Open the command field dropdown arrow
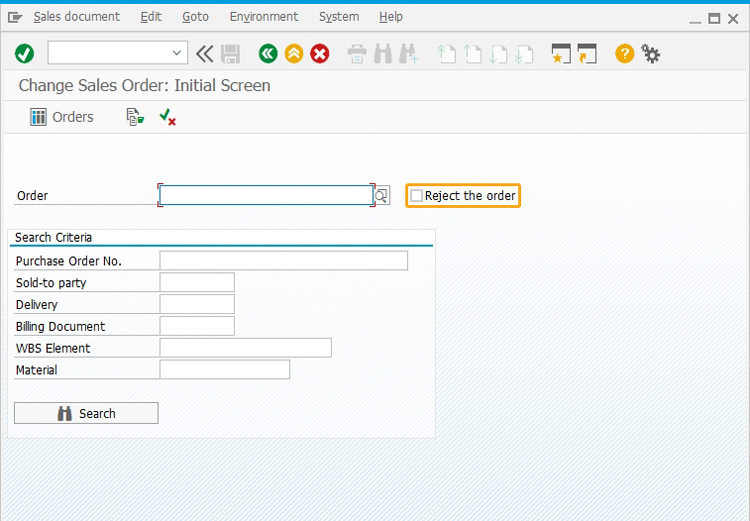Viewport: 750px width, 521px height. click(176, 53)
